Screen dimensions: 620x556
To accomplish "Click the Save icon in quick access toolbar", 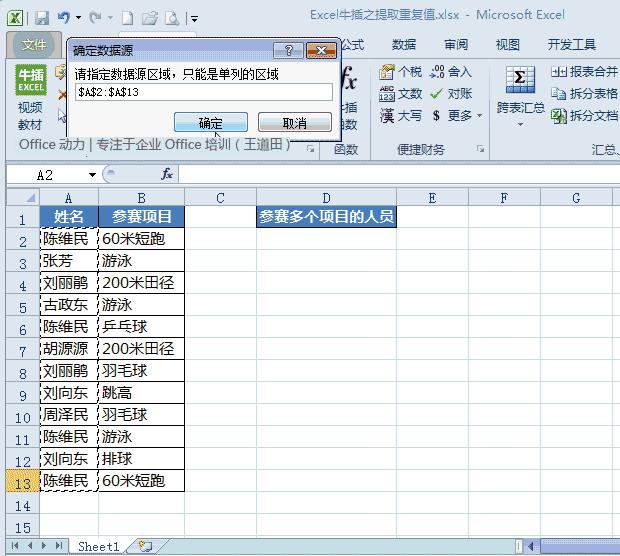I will tap(42, 18).
